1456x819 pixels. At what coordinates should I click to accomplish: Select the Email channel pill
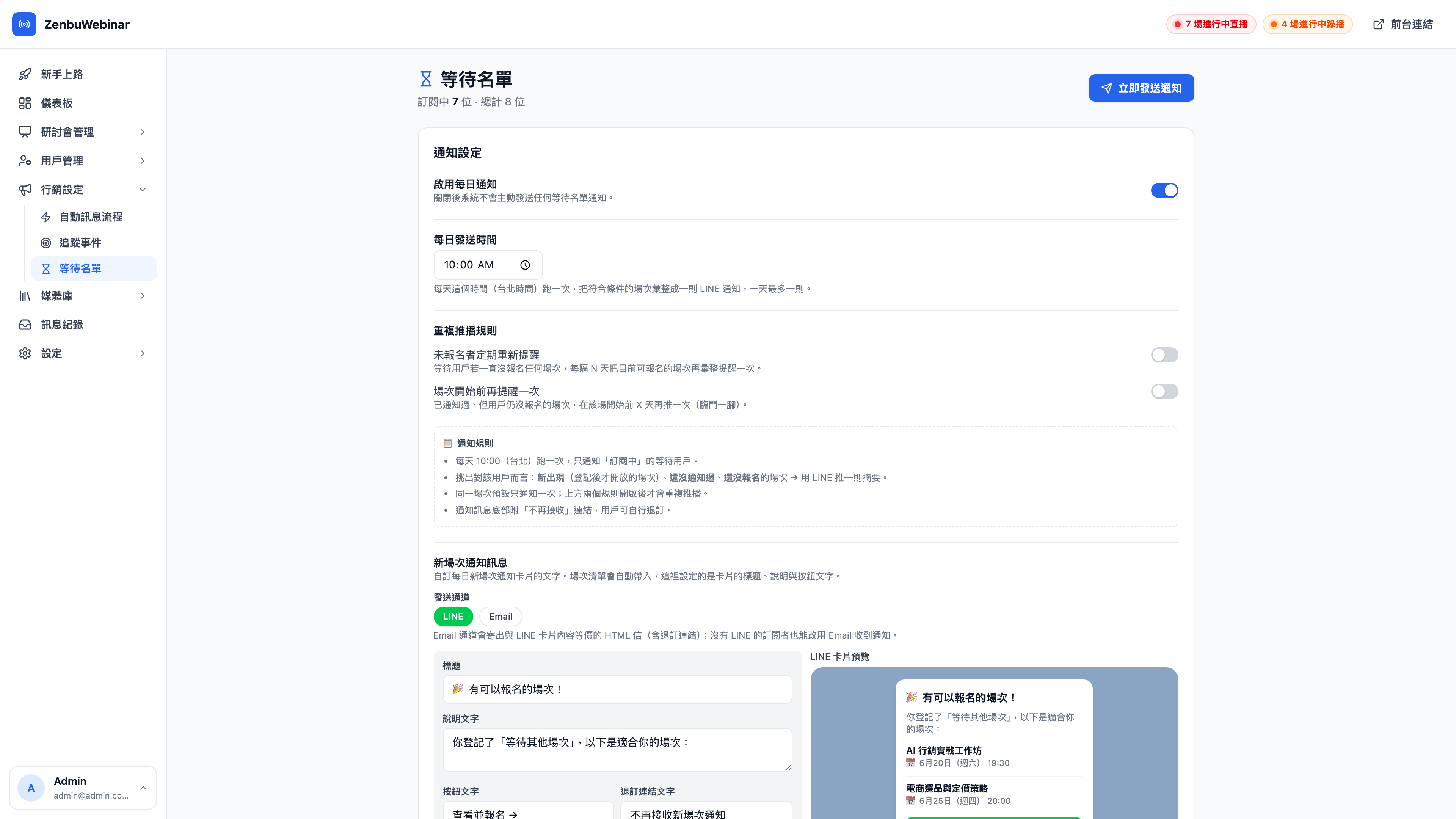point(501,616)
